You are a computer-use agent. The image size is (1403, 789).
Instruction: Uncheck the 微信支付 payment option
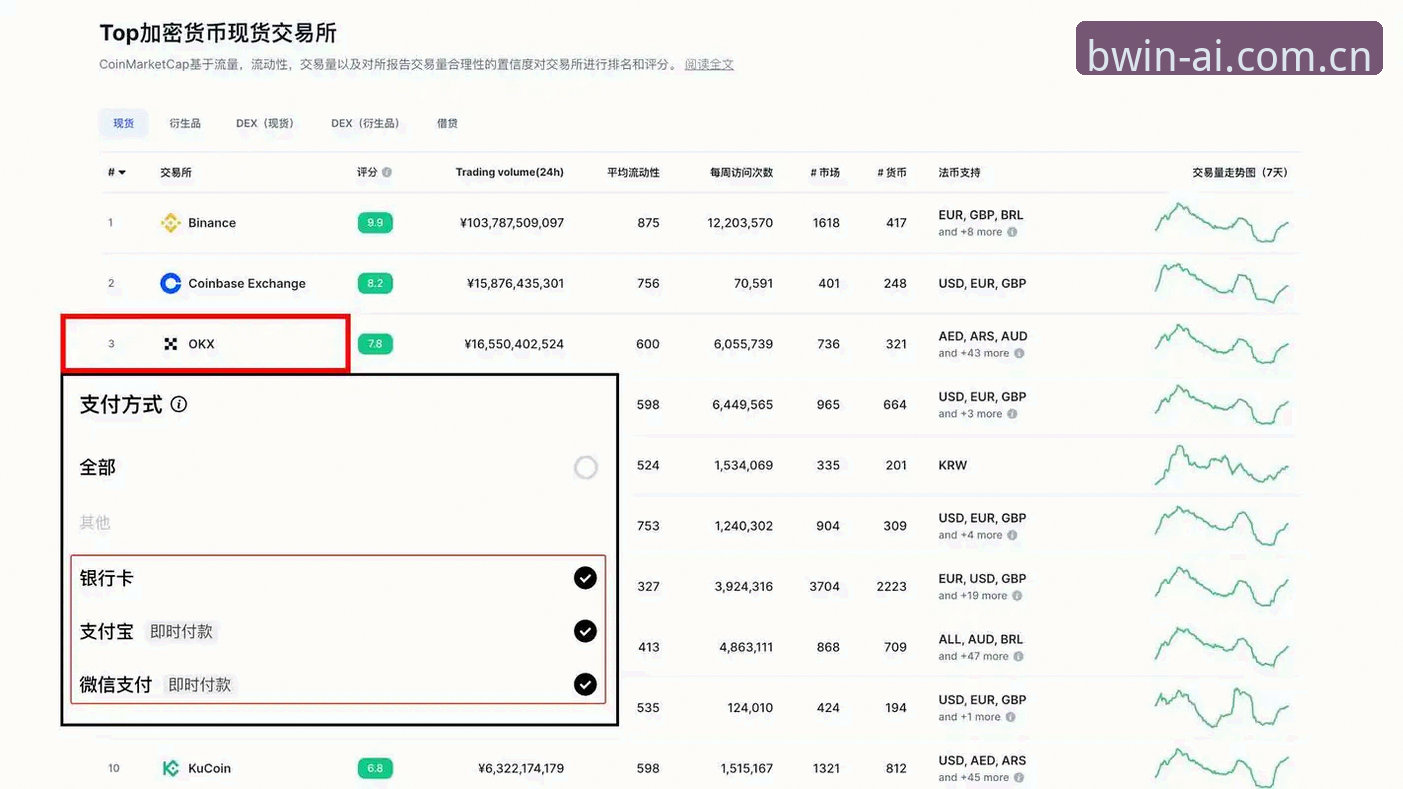(x=585, y=684)
